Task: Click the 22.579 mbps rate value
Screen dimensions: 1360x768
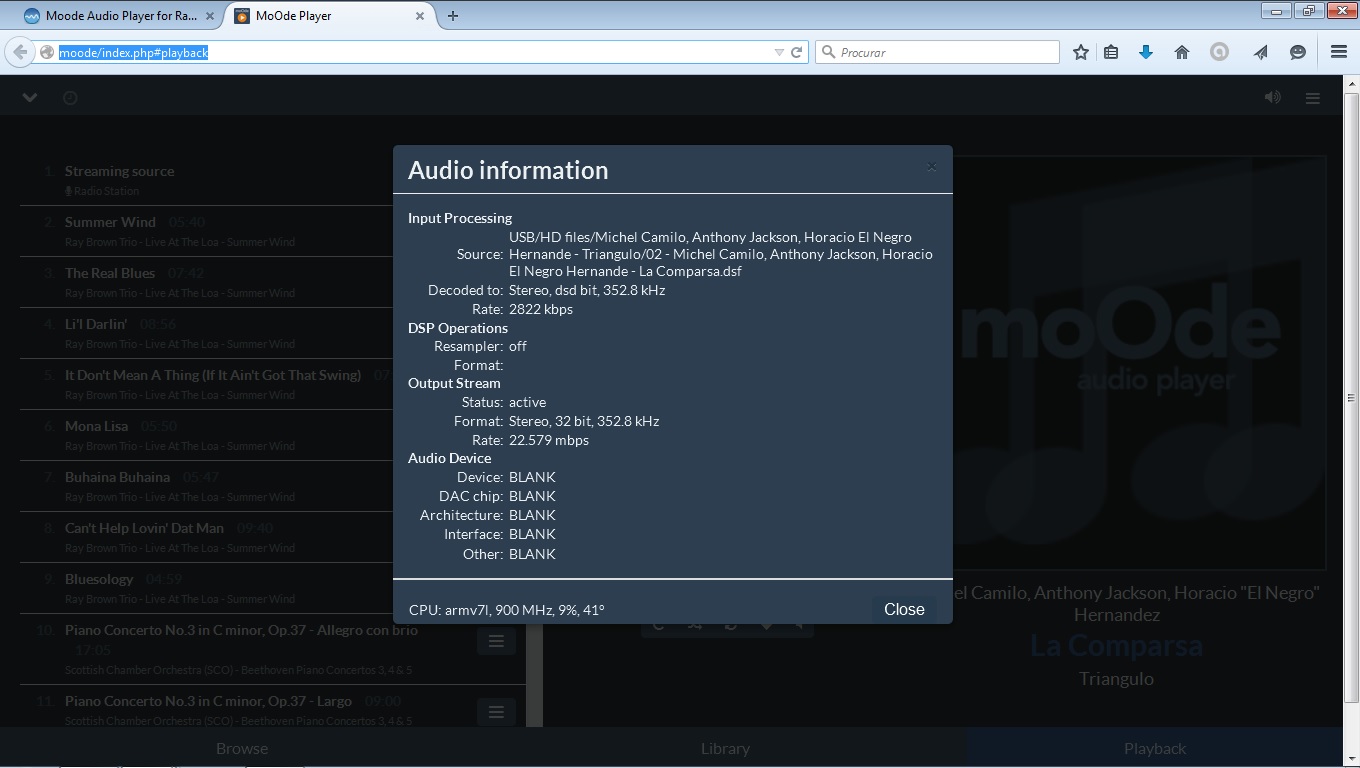Action: [x=549, y=440]
